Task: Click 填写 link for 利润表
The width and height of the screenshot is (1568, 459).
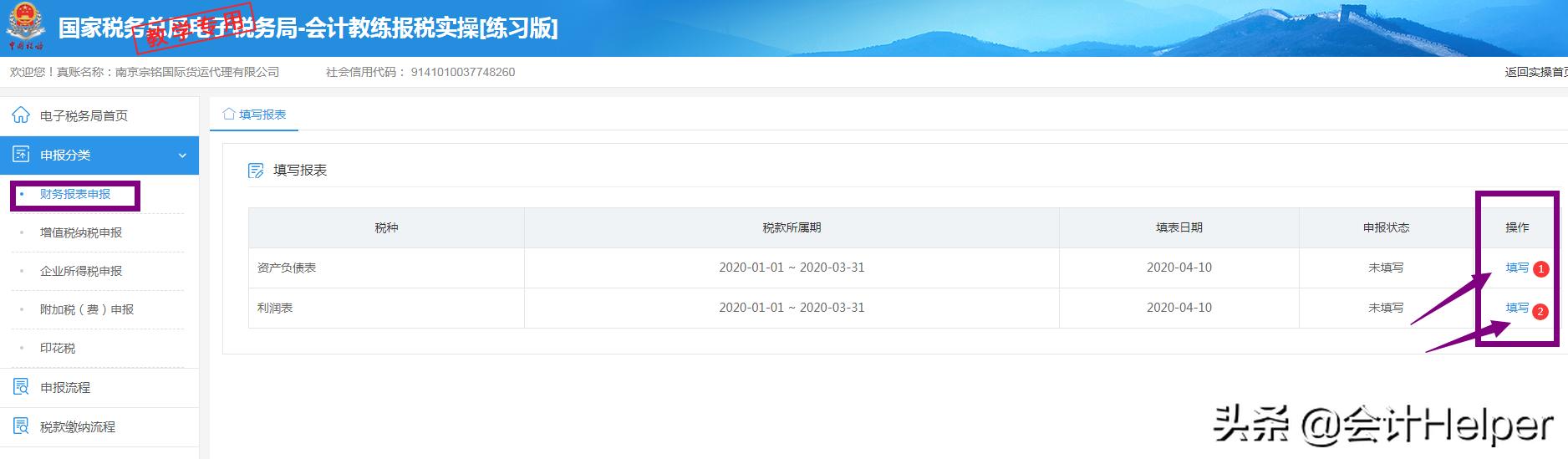Action: click(1517, 308)
